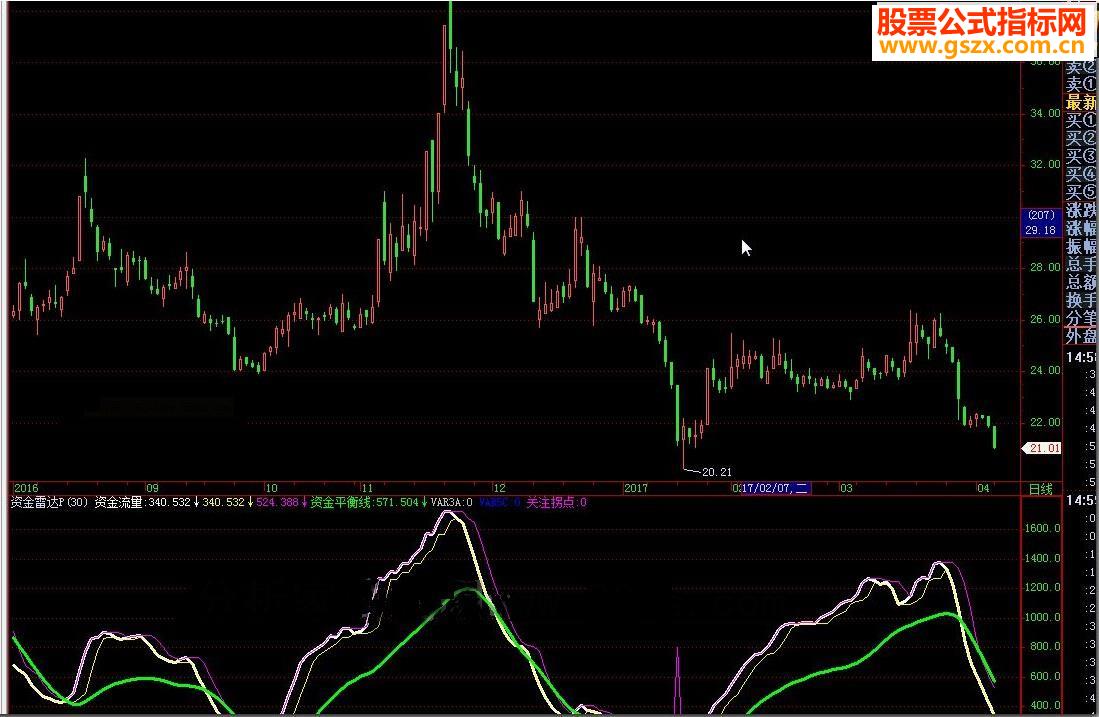Click the 21.01 current price marker
Image resolution: width=1099 pixels, height=717 pixels.
pos(1043,448)
